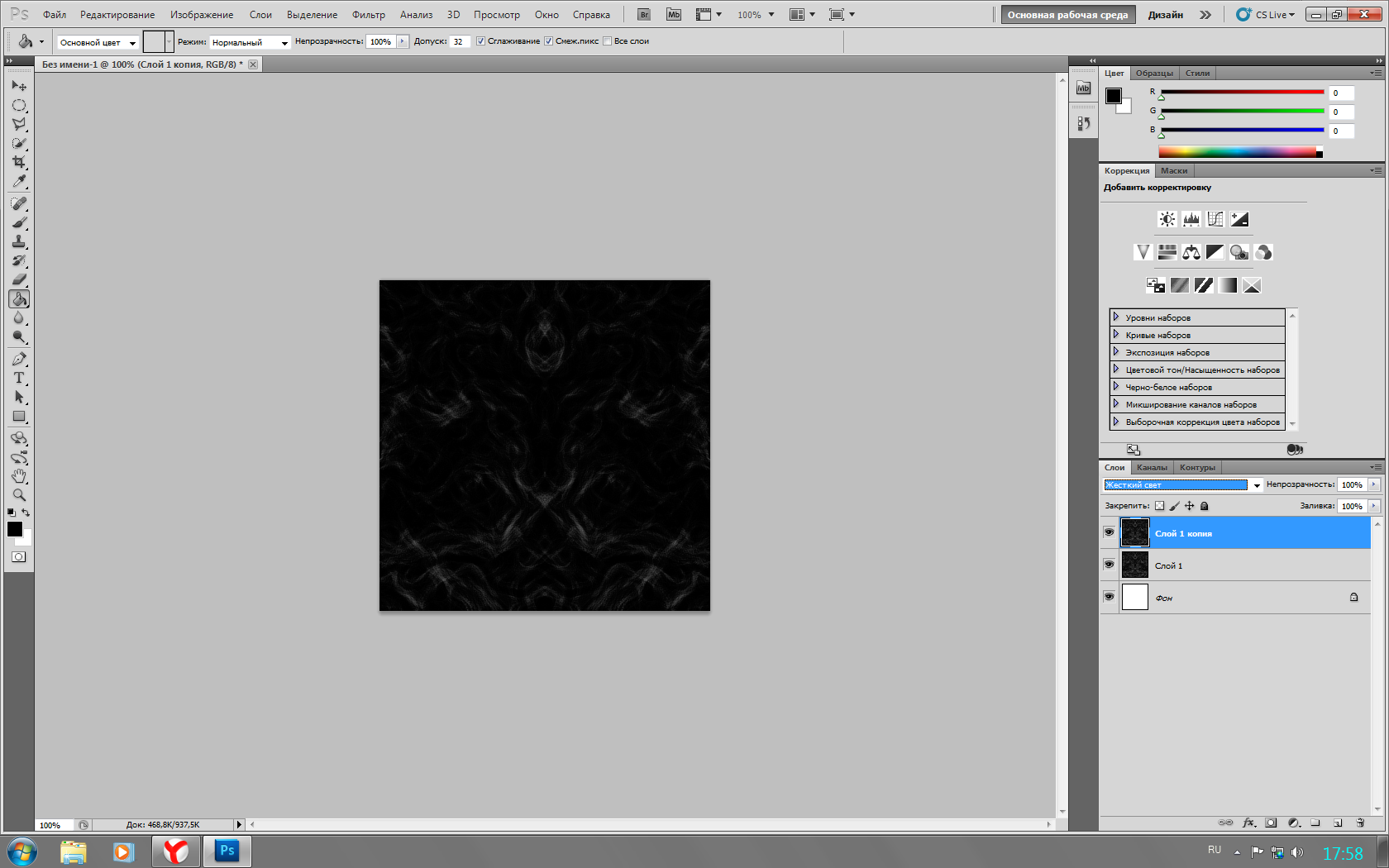
Task: Select the Pen tool
Action: click(19, 359)
